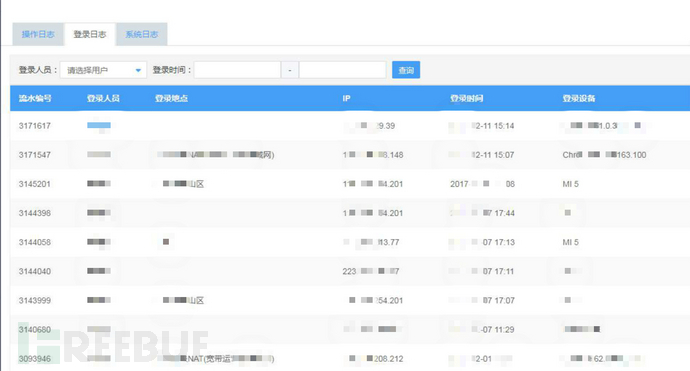Click the 流水编号 column header
The width and height of the screenshot is (690, 371).
click(35, 99)
